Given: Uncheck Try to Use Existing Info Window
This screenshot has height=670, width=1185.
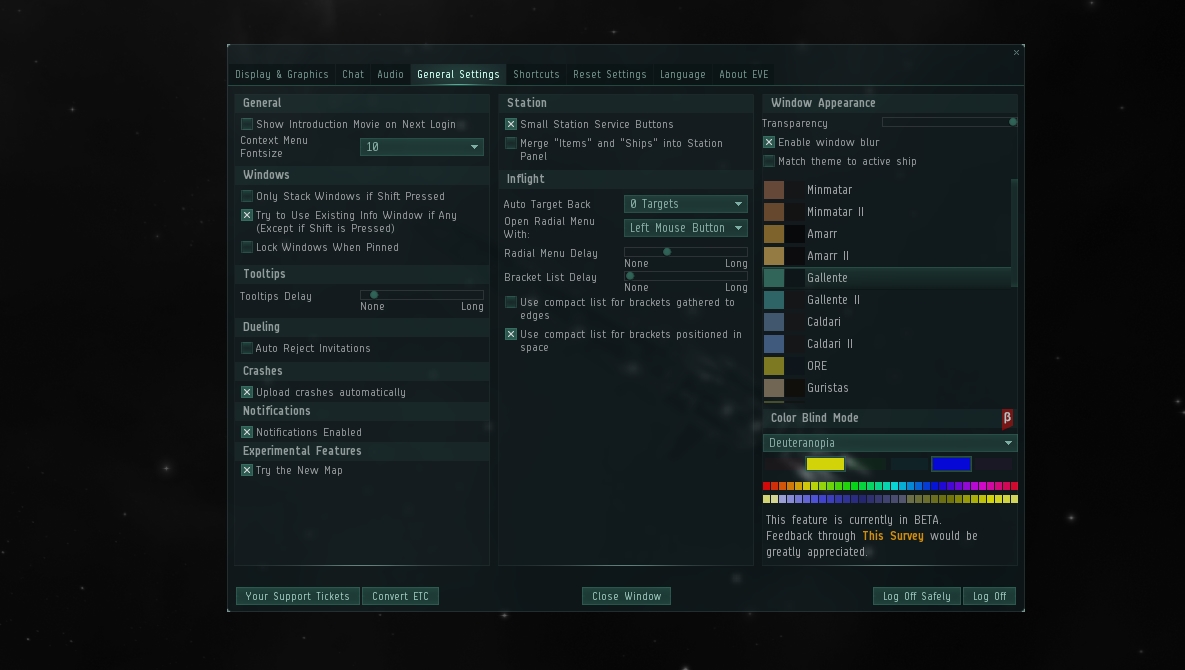Looking at the screenshot, I should tap(247, 215).
